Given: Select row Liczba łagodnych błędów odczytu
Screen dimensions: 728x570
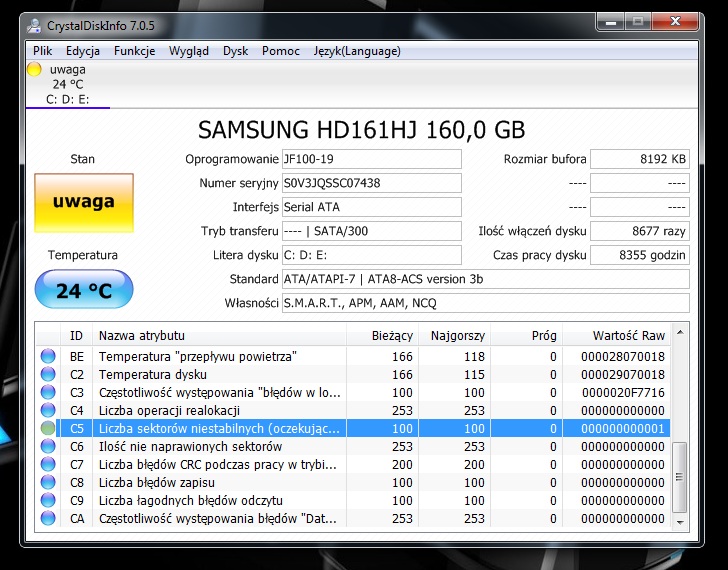Looking at the screenshot, I should pyautogui.click(x=353, y=500).
